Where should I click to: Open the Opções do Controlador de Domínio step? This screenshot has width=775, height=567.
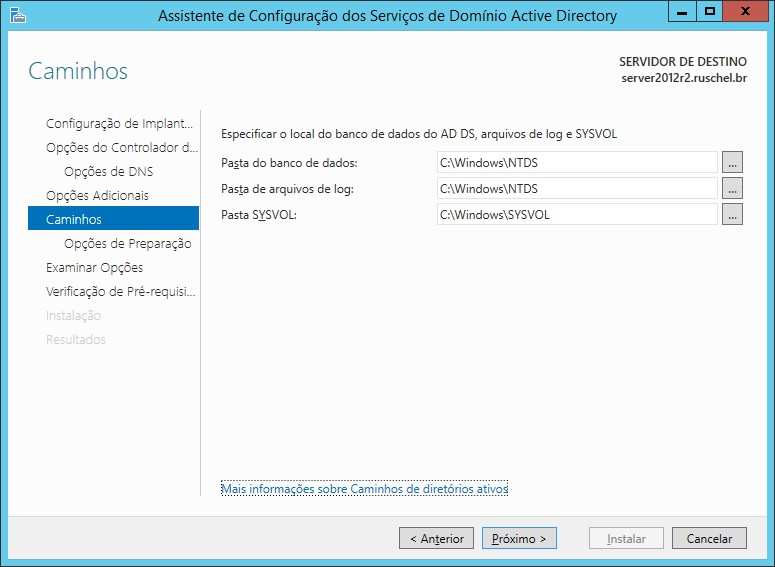click(122, 147)
